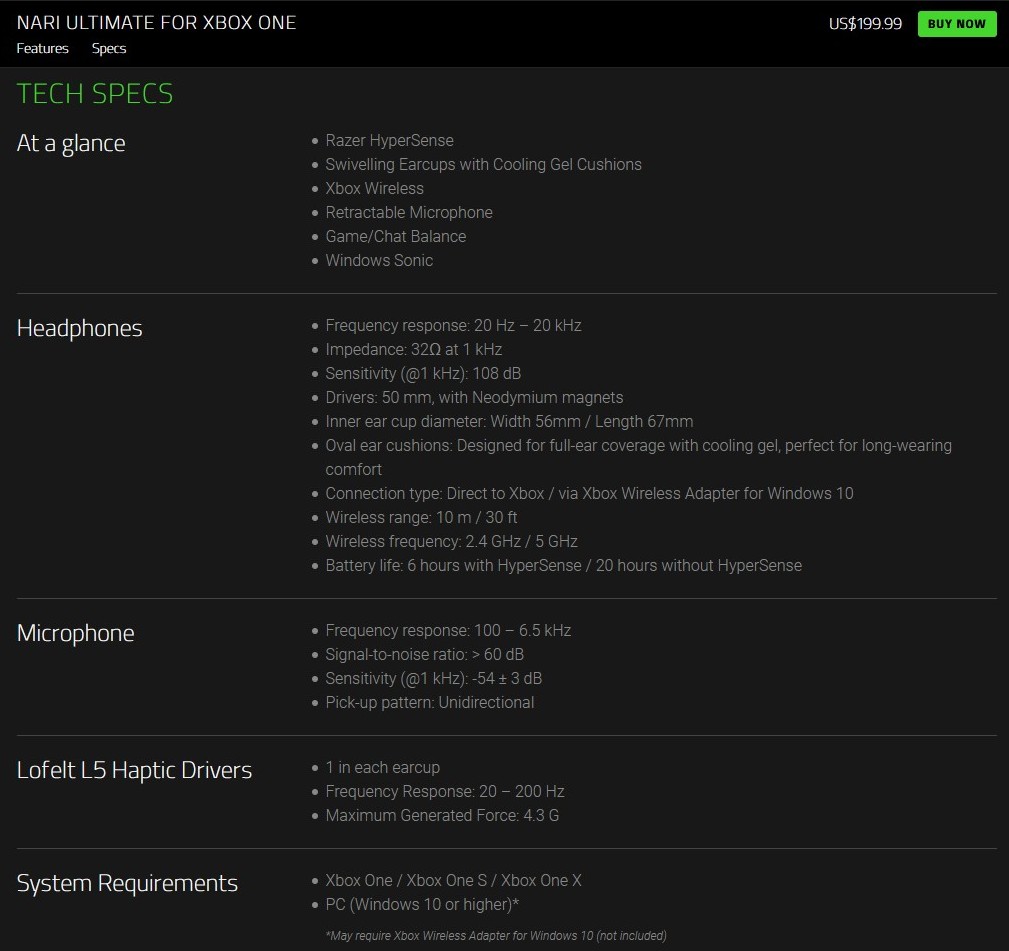Click the Lofelt L5 Haptic Drivers heading
Image resolution: width=1009 pixels, height=951 pixels.
tap(134, 770)
